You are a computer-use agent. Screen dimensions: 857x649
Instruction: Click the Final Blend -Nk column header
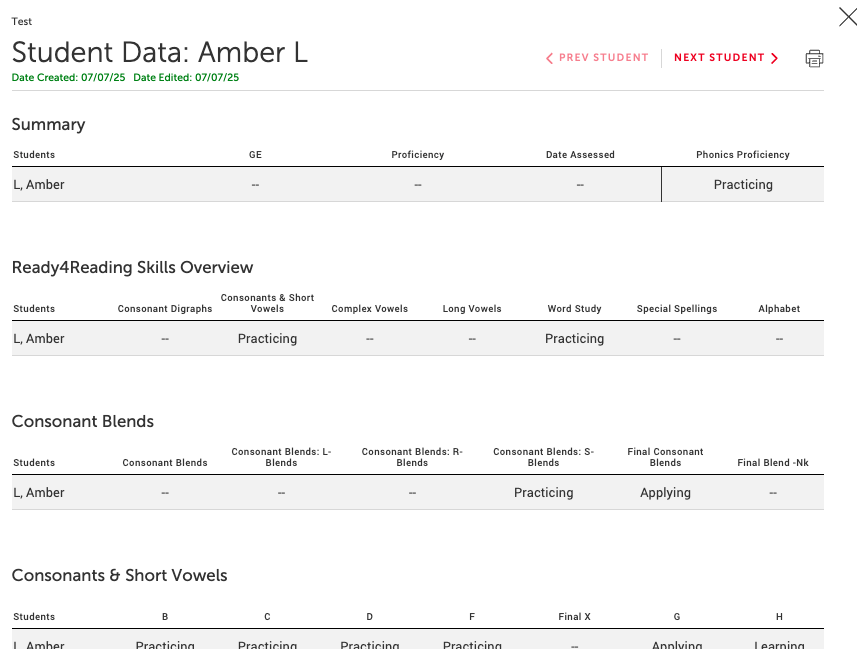pos(773,463)
